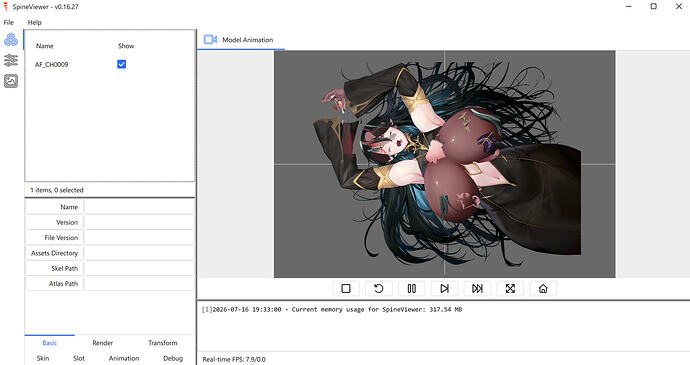Screen dimensions: 690x365
Task: Fast forward the animation
Action: point(477,288)
